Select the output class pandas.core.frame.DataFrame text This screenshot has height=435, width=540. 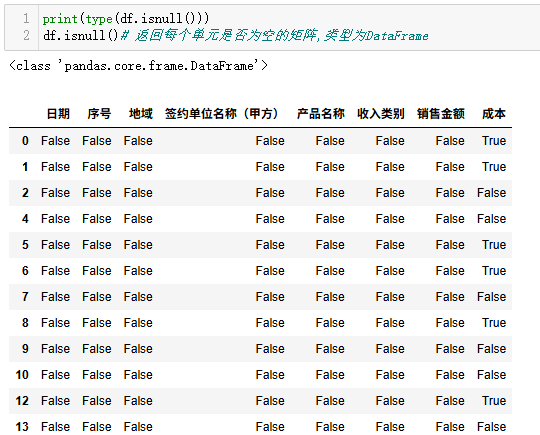pyautogui.click(x=138, y=65)
